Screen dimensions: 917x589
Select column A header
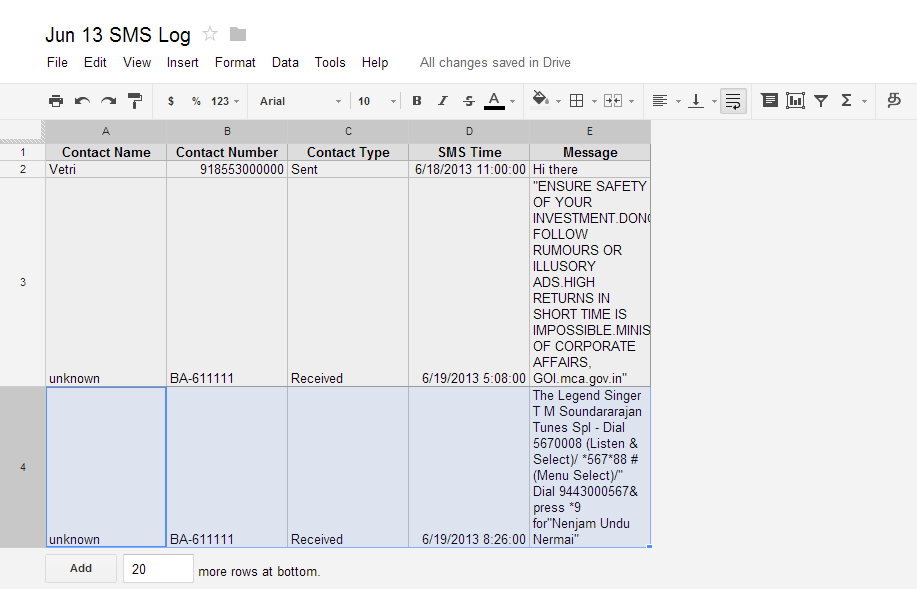[106, 132]
